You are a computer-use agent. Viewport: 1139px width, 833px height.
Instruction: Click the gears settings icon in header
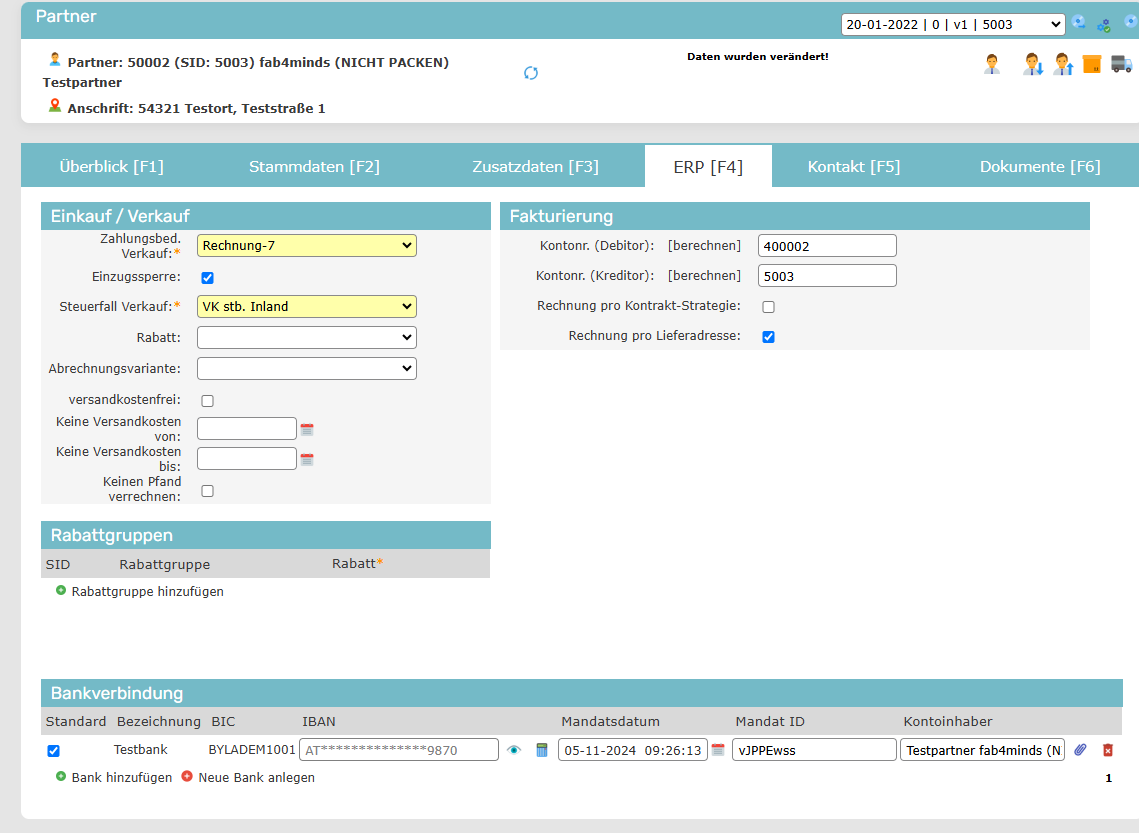(1104, 24)
